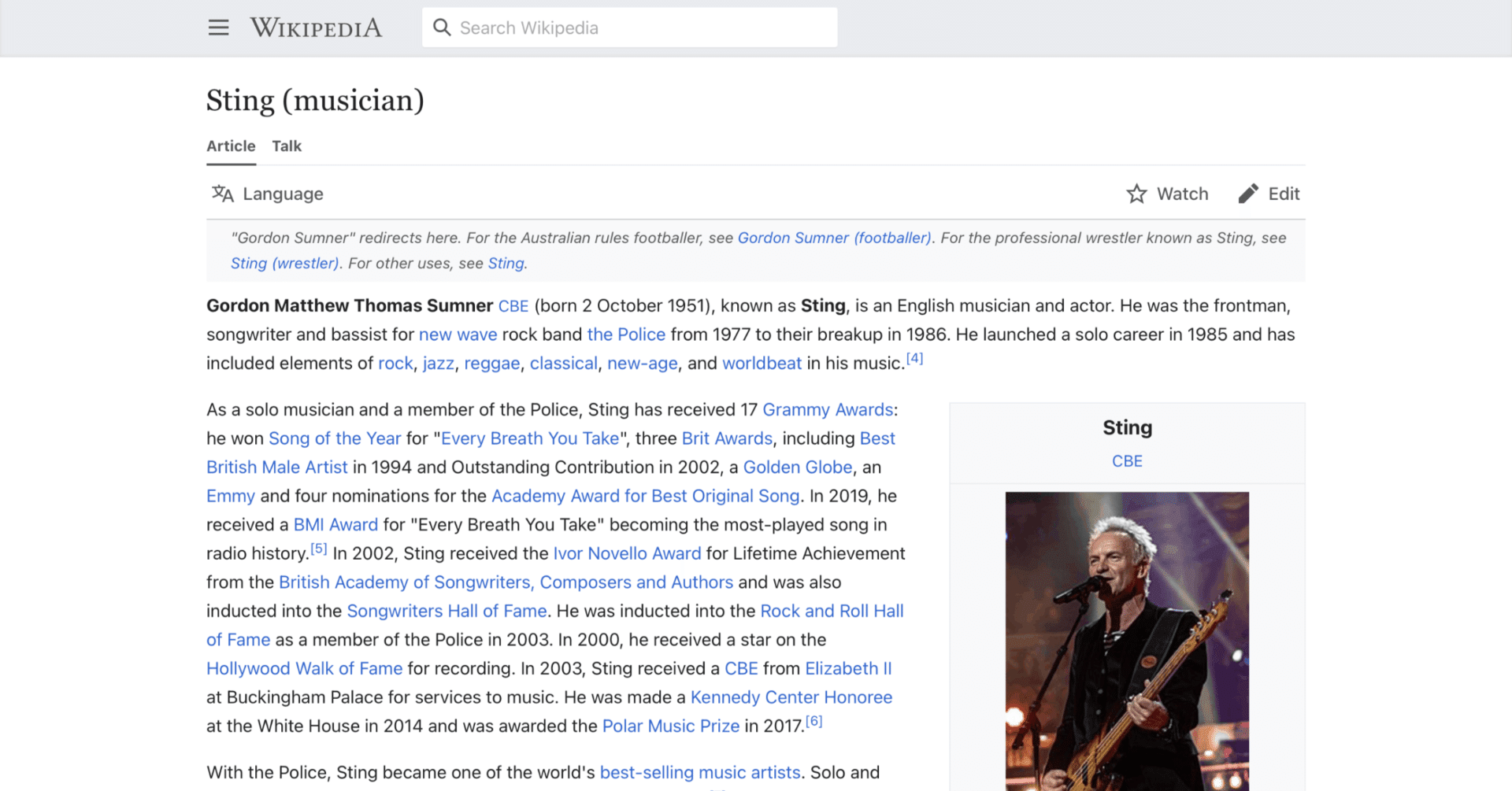
Task: Edit the Sting article
Action: (x=1269, y=194)
